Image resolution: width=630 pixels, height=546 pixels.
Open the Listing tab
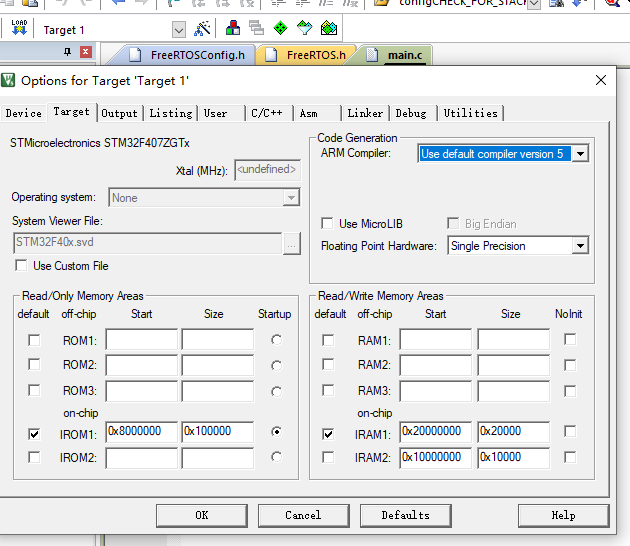point(171,113)
